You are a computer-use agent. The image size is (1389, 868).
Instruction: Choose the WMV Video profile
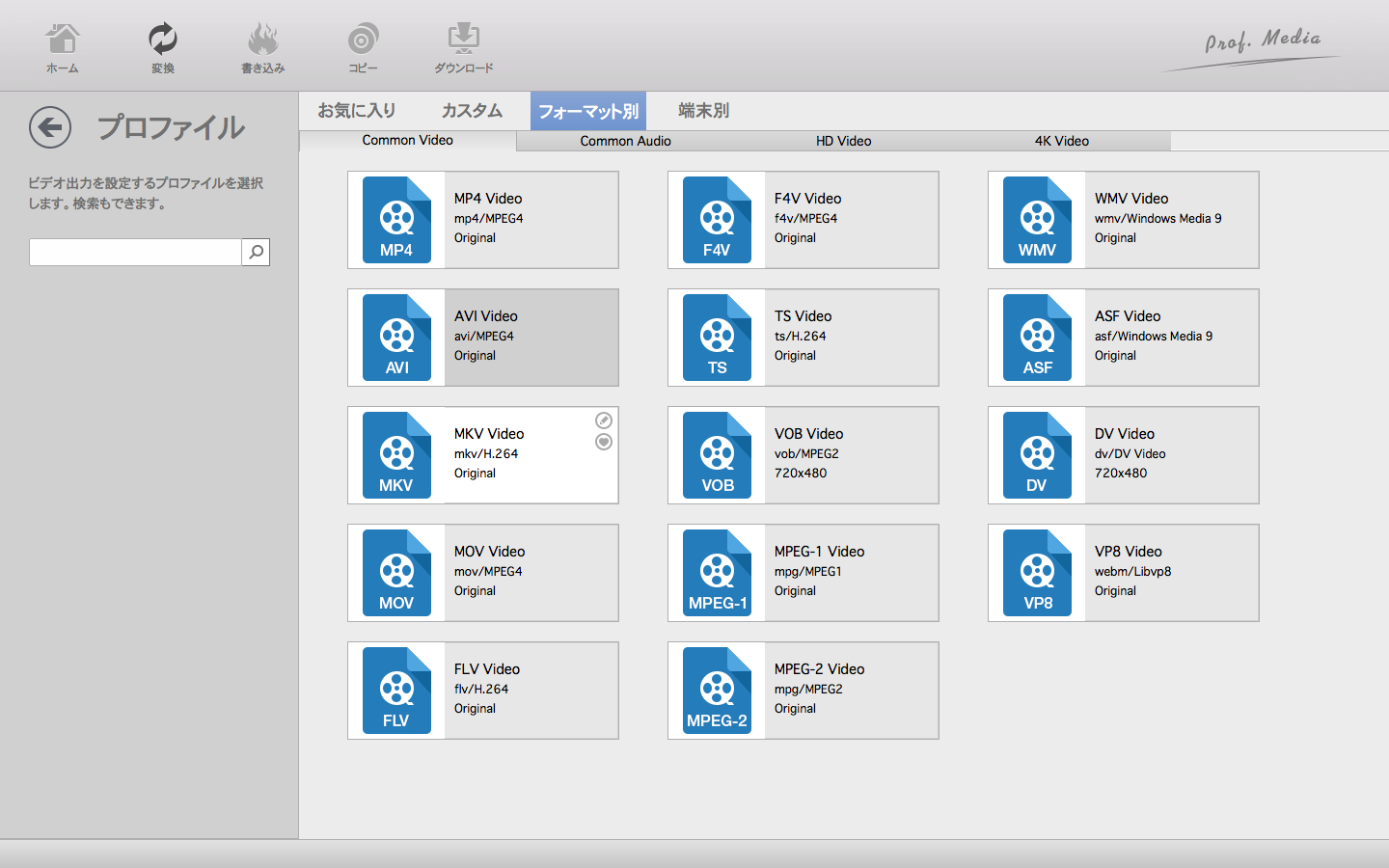click(x=1123, y=220)
